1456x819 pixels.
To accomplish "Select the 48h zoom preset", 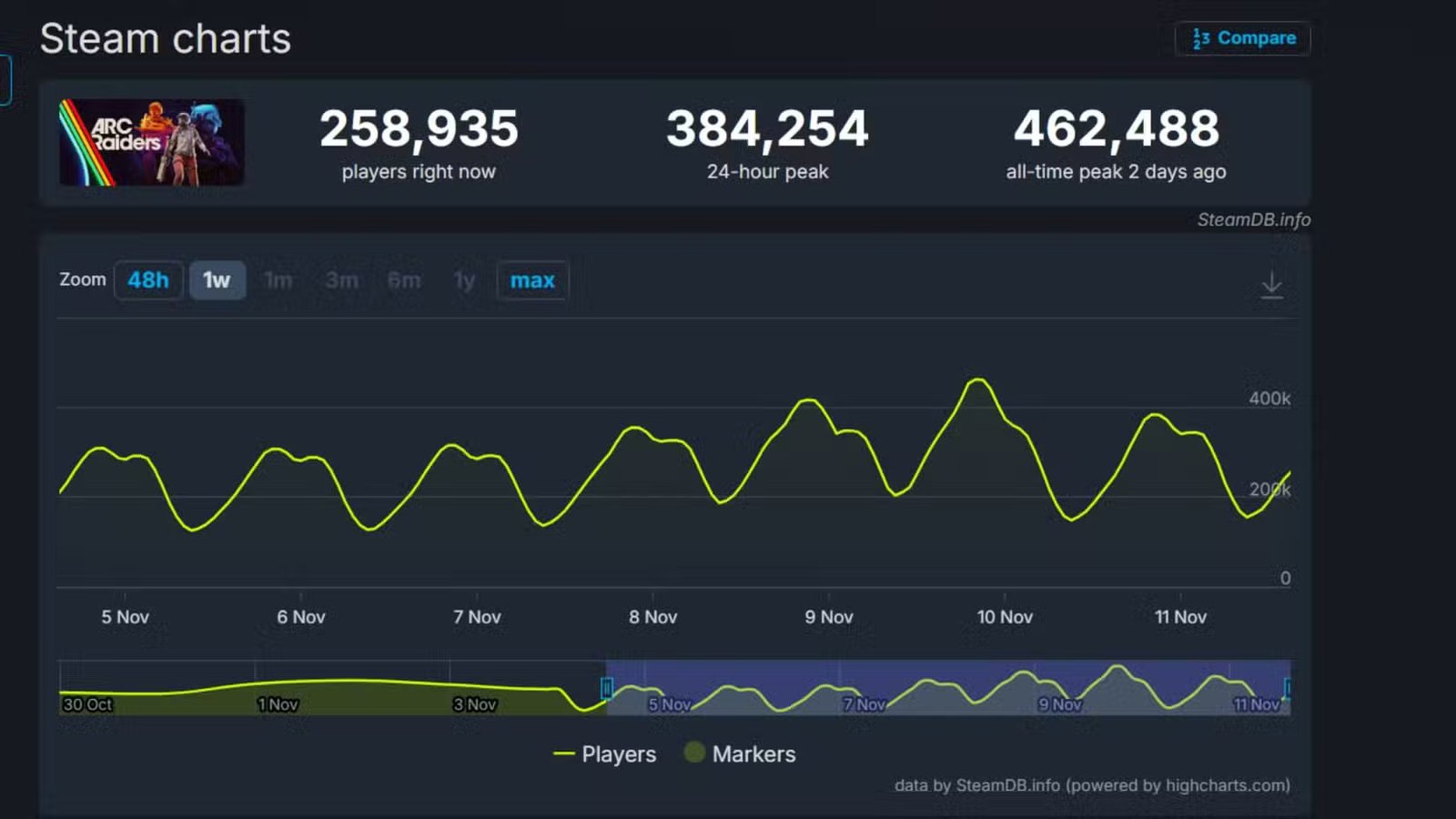I will pos(148,281).
